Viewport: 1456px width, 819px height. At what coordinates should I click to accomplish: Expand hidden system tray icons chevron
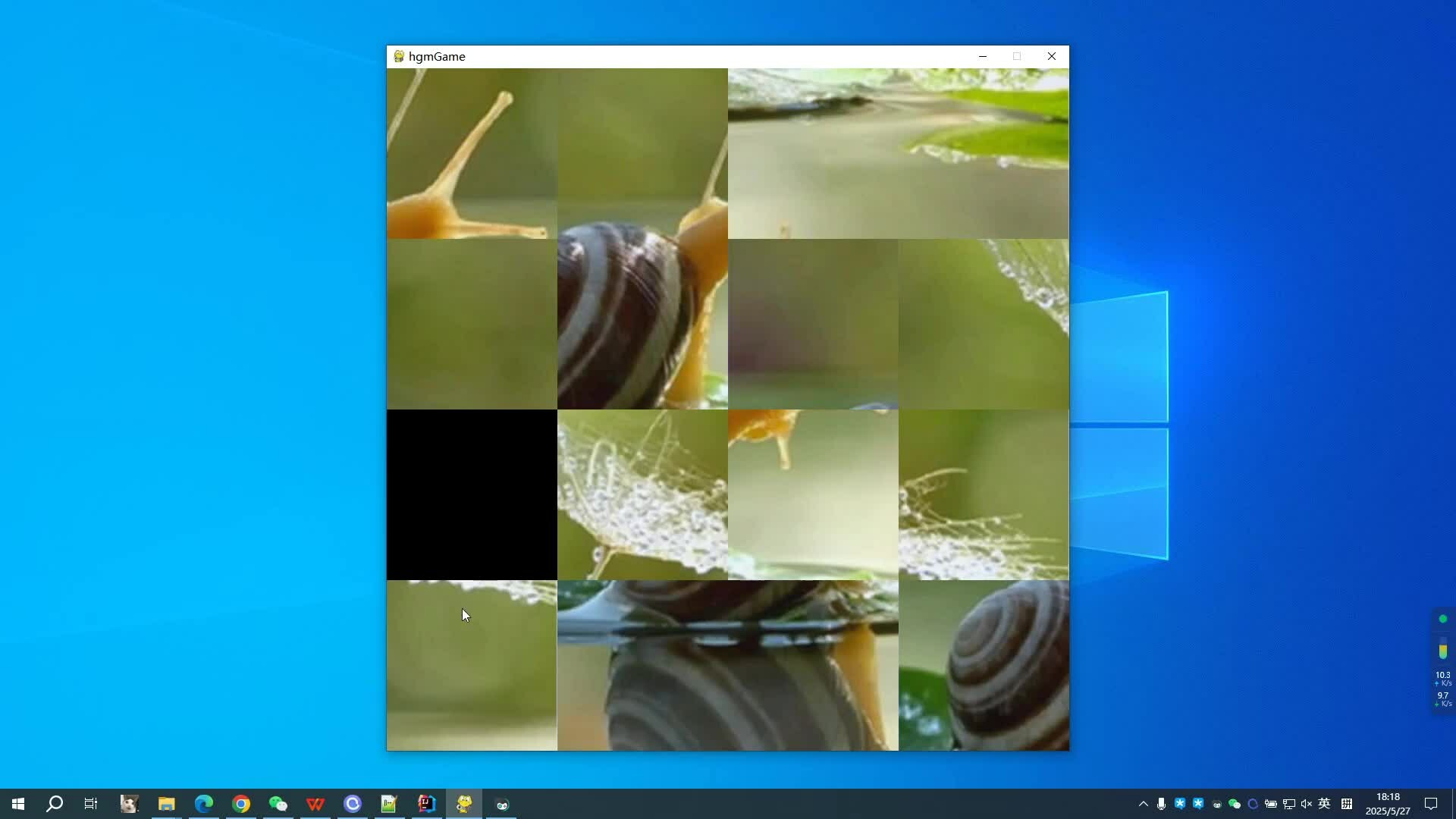pyautogui.click(x=1143, y=804)
